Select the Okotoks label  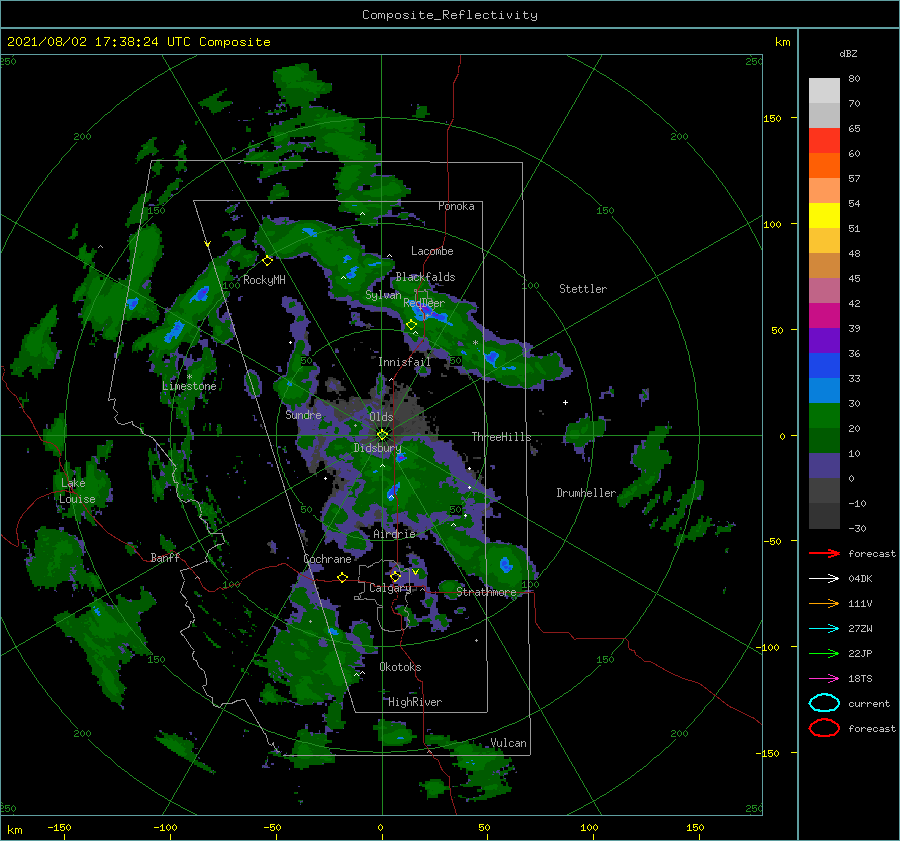click(x=400, y=667)
